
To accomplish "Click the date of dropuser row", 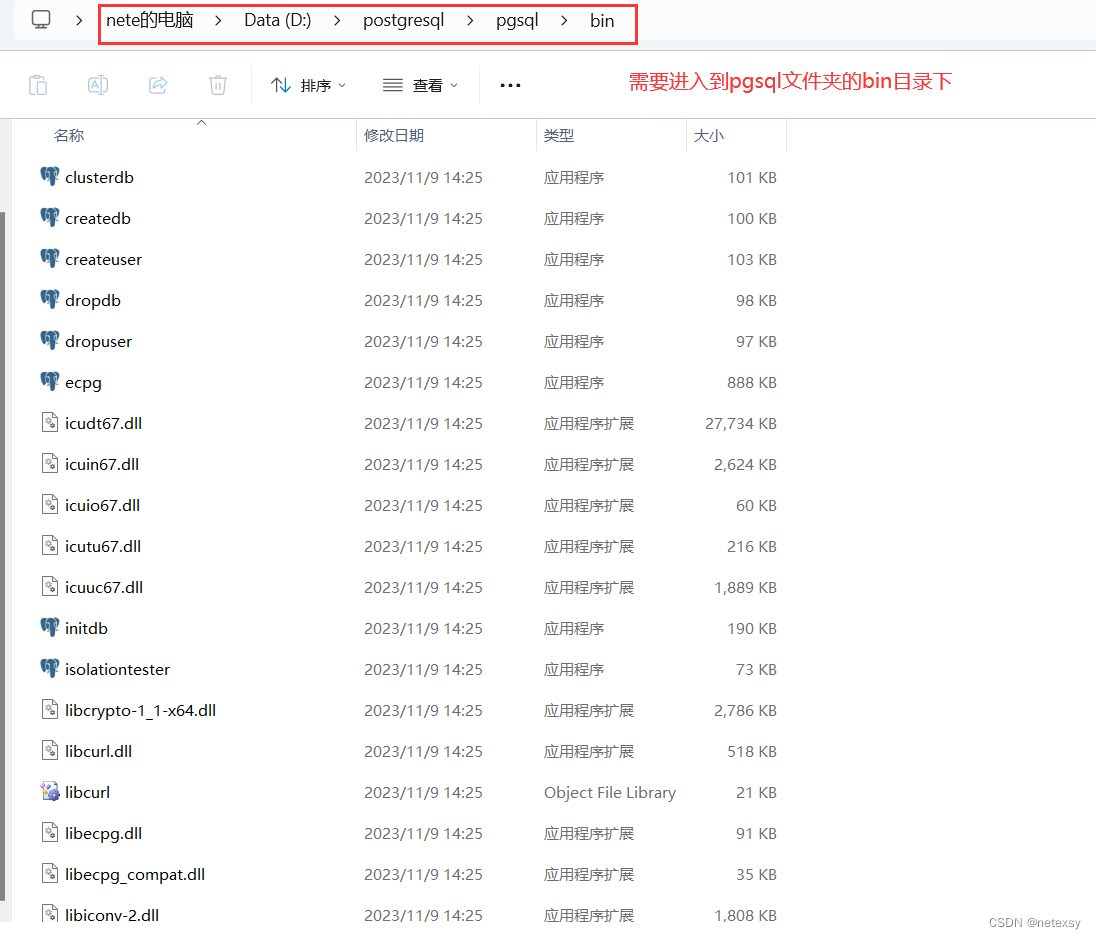I will 423,341.
